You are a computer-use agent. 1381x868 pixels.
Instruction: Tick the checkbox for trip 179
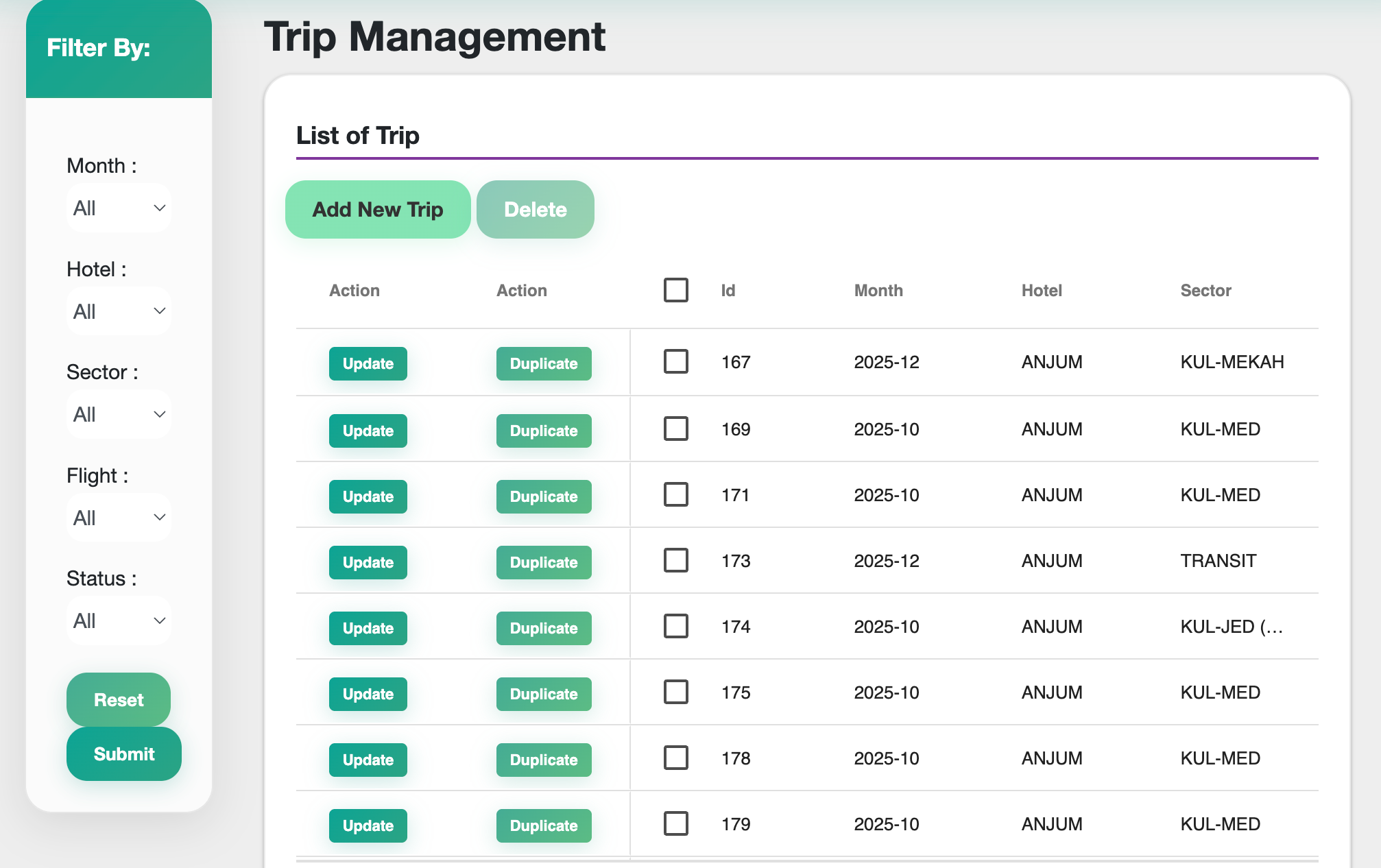click(676, 823)
